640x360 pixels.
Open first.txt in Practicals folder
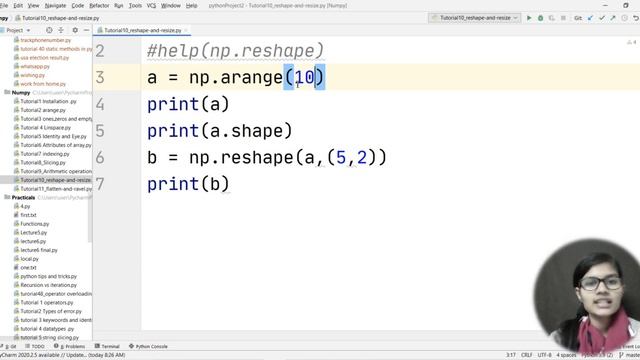pyautogui.click(x=28, y=215)
